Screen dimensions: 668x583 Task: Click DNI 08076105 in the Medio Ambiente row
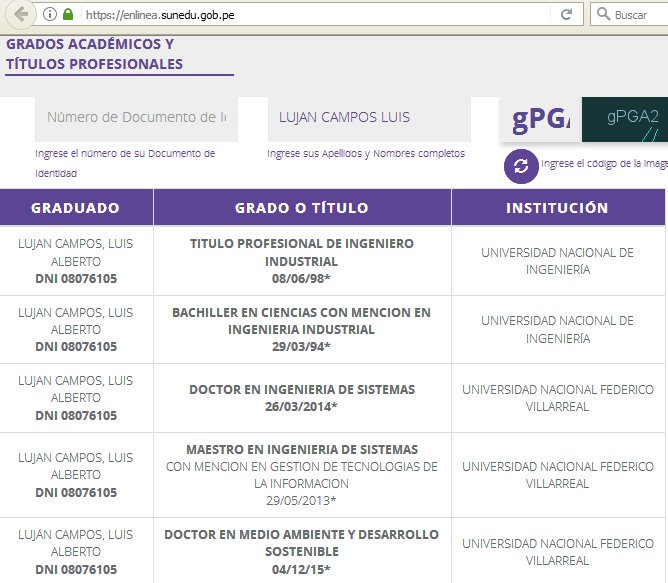coord(76,570)
